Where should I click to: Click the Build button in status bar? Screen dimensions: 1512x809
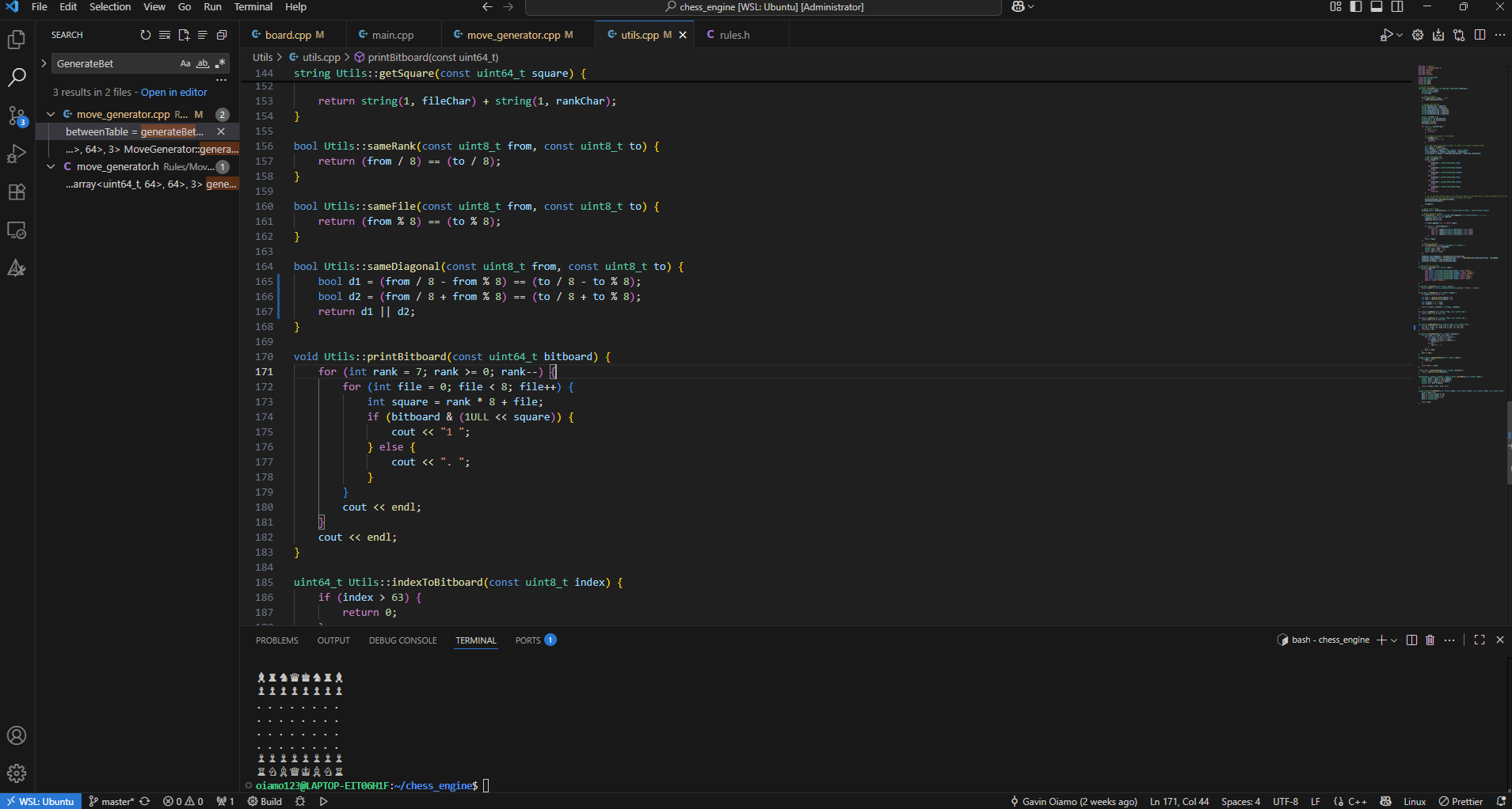265,801
